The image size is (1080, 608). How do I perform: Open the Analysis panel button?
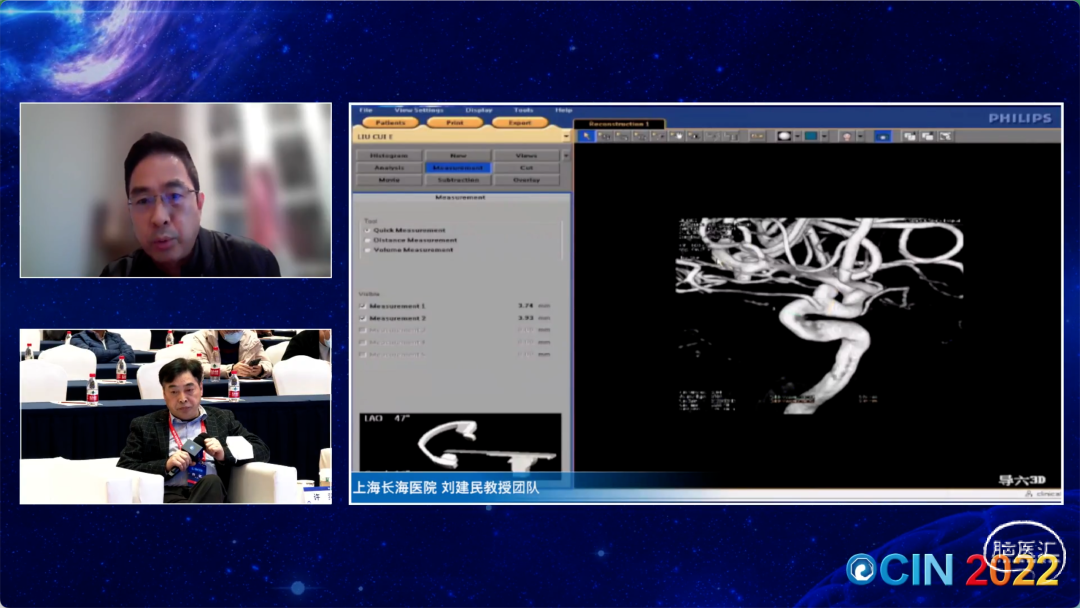[389, 168]
